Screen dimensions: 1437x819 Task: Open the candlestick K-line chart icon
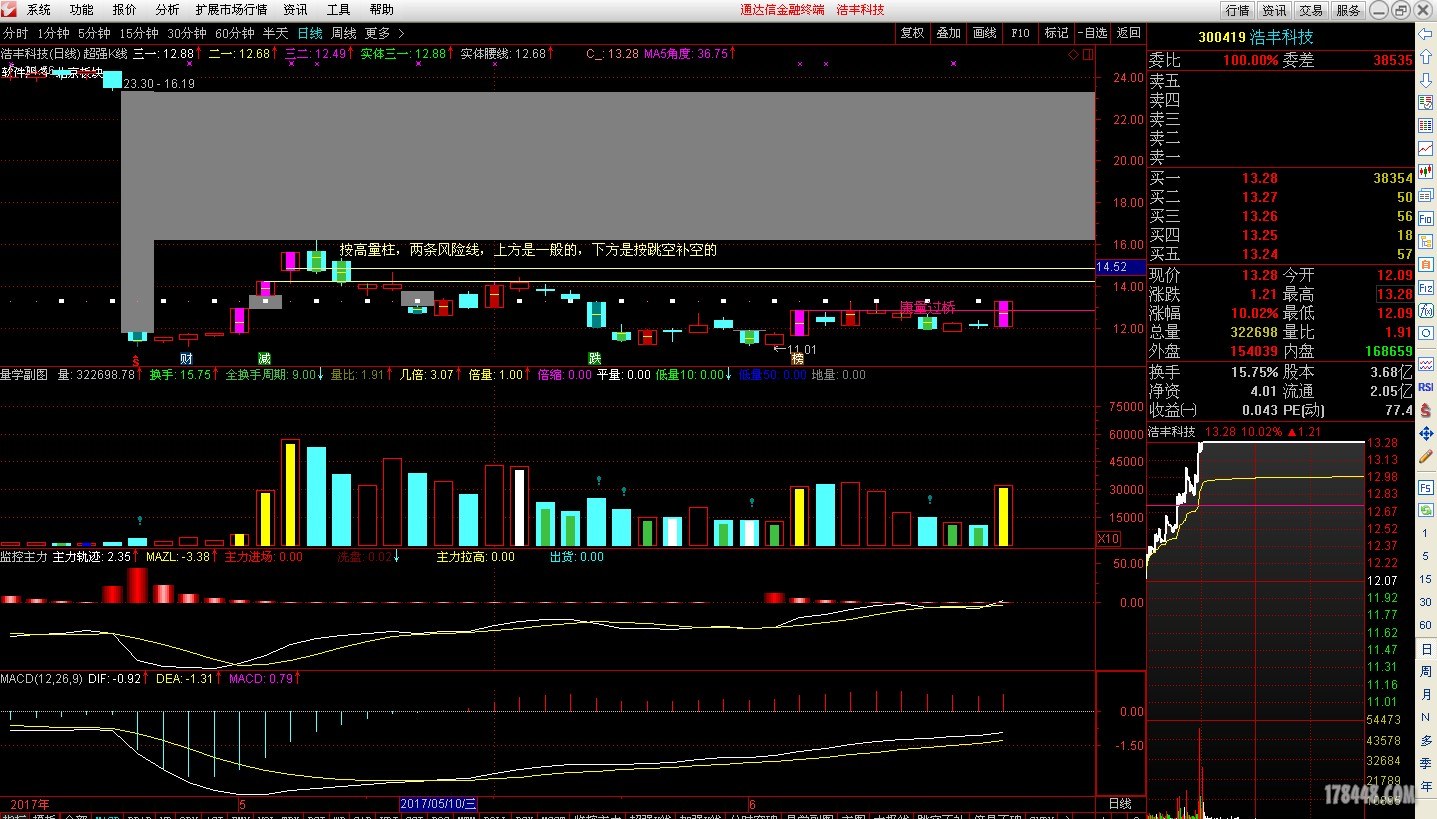[1426, 170]
